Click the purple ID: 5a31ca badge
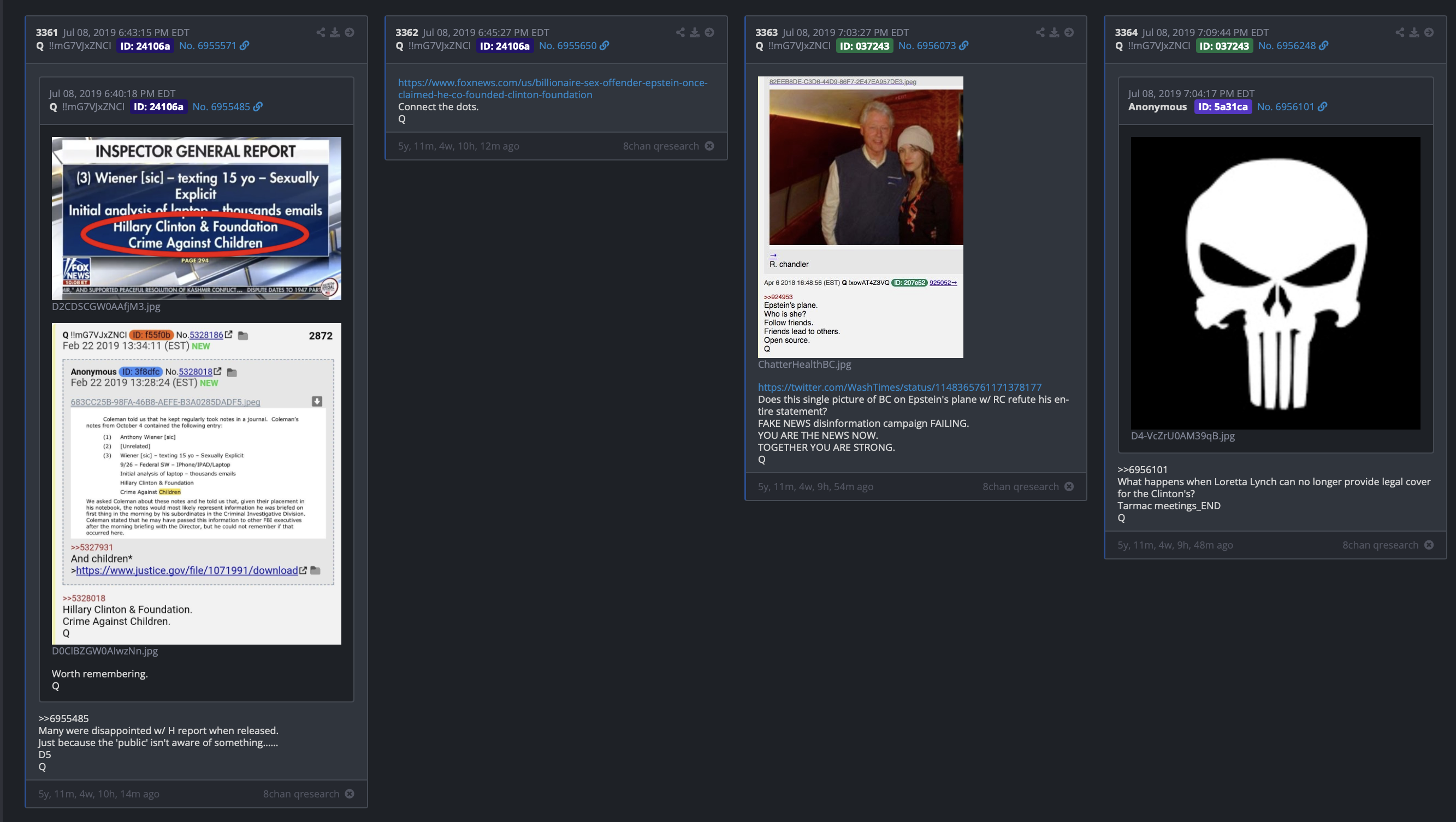This screenshot has height=822, width=1456. pos(1223,107)
